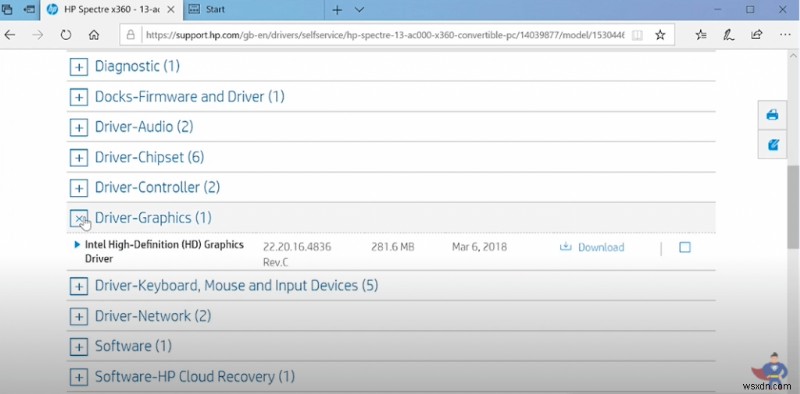Click the address bar URL field
The height and width of the screenshot is (394, 800).
(385, 35)
